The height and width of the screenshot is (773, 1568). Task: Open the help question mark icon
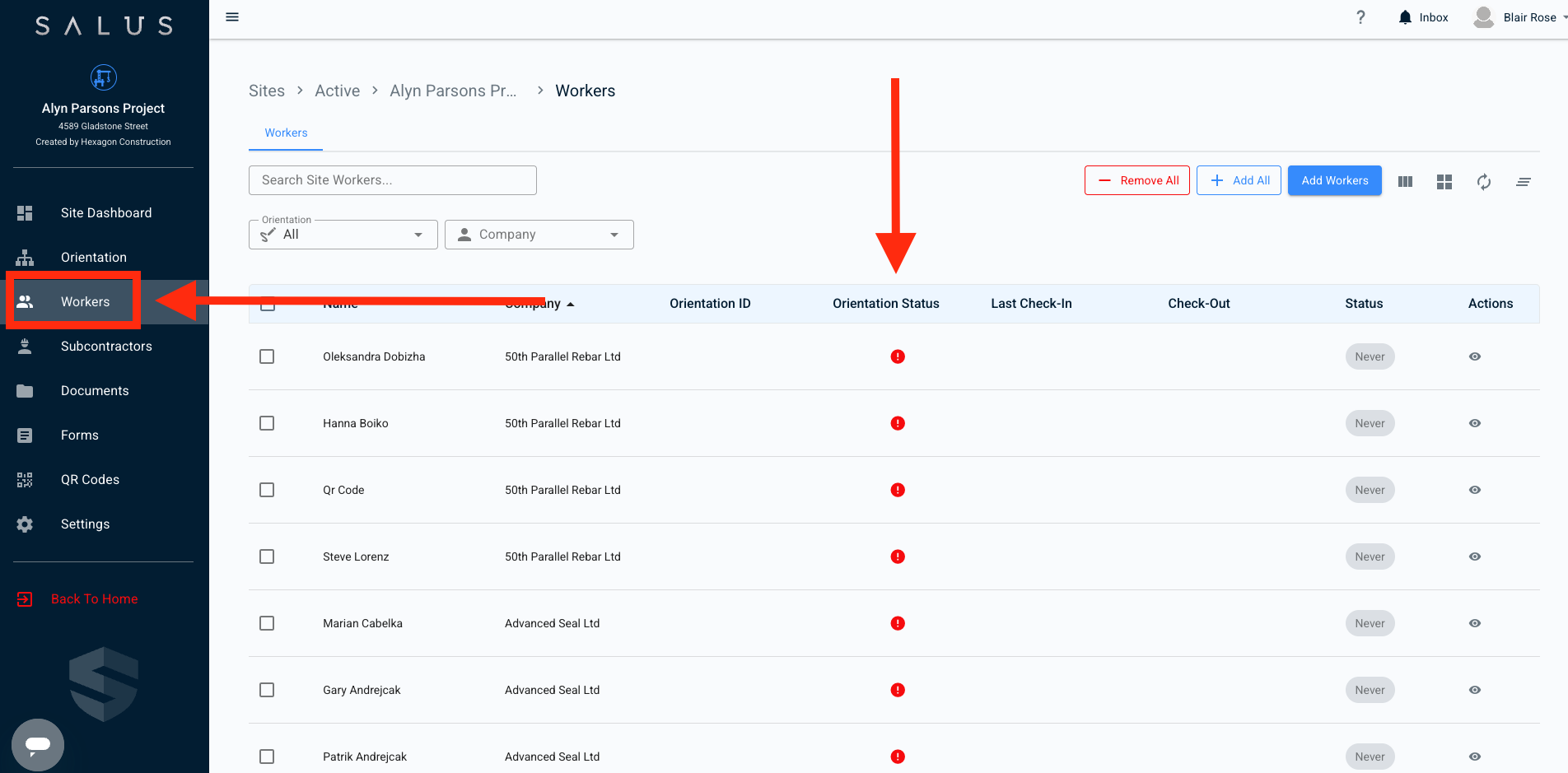point(1360,17)
